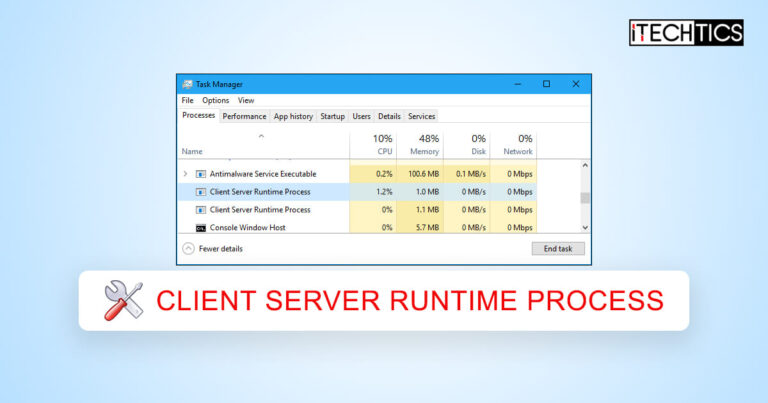Click the process list scrollbar down arrow
This screenshot has width=768, height=403.
pyautogui.click(x=585, y=228)
